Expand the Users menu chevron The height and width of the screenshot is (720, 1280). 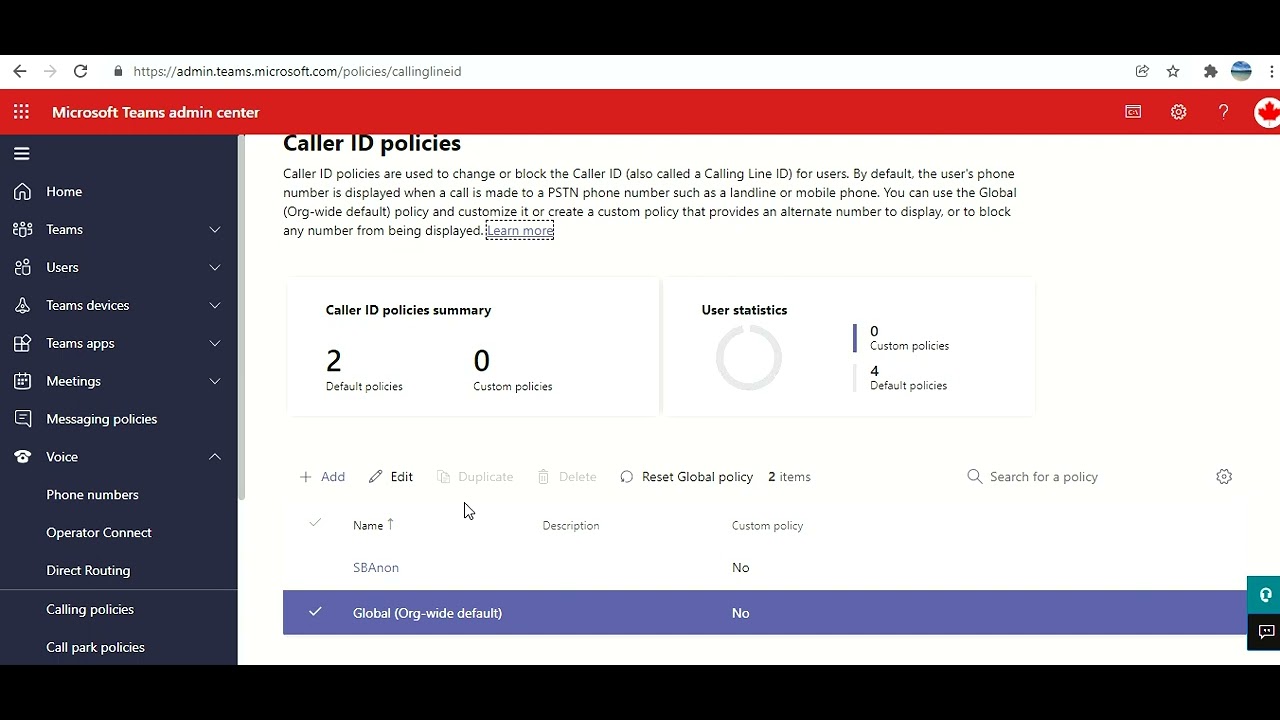pyautogui.click(x=215, y=268)
